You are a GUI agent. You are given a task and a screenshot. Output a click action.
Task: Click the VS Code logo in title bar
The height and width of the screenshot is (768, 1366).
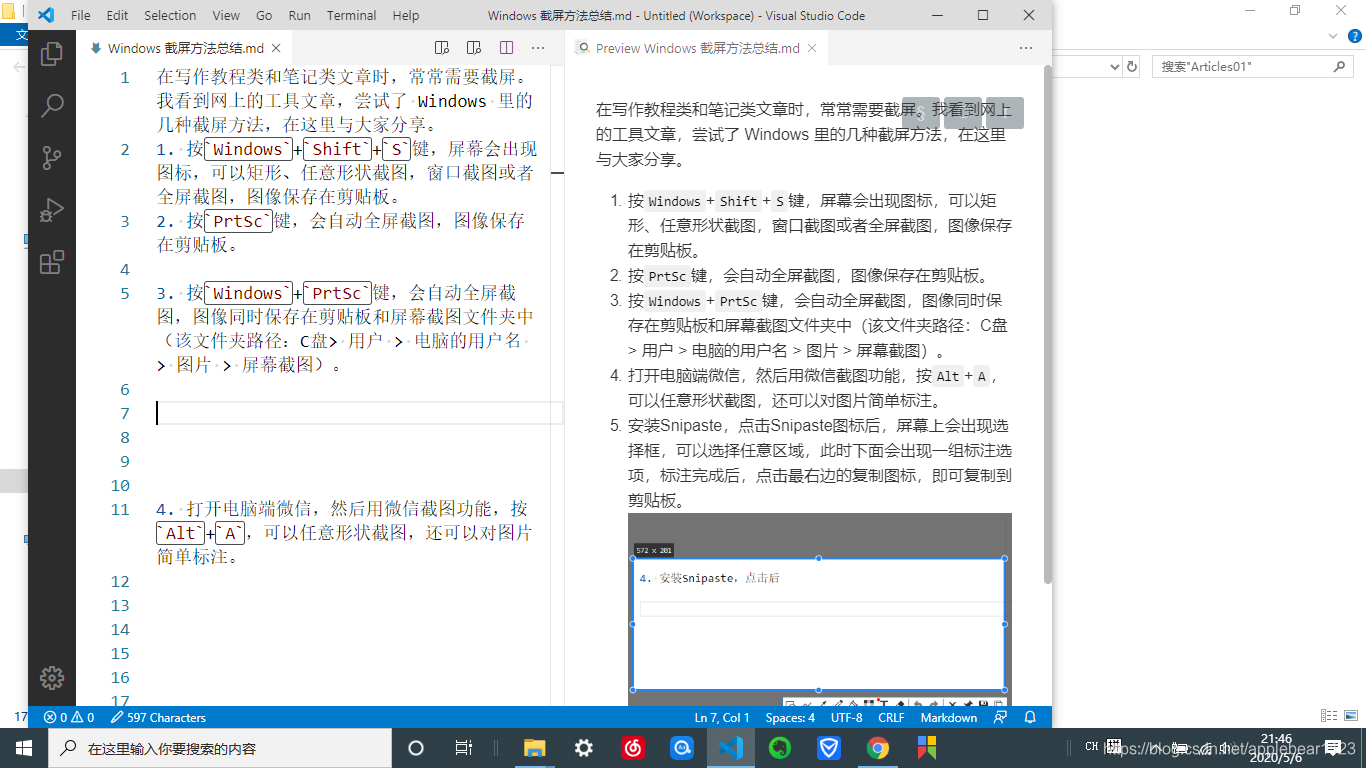click(x=45, y=15)
